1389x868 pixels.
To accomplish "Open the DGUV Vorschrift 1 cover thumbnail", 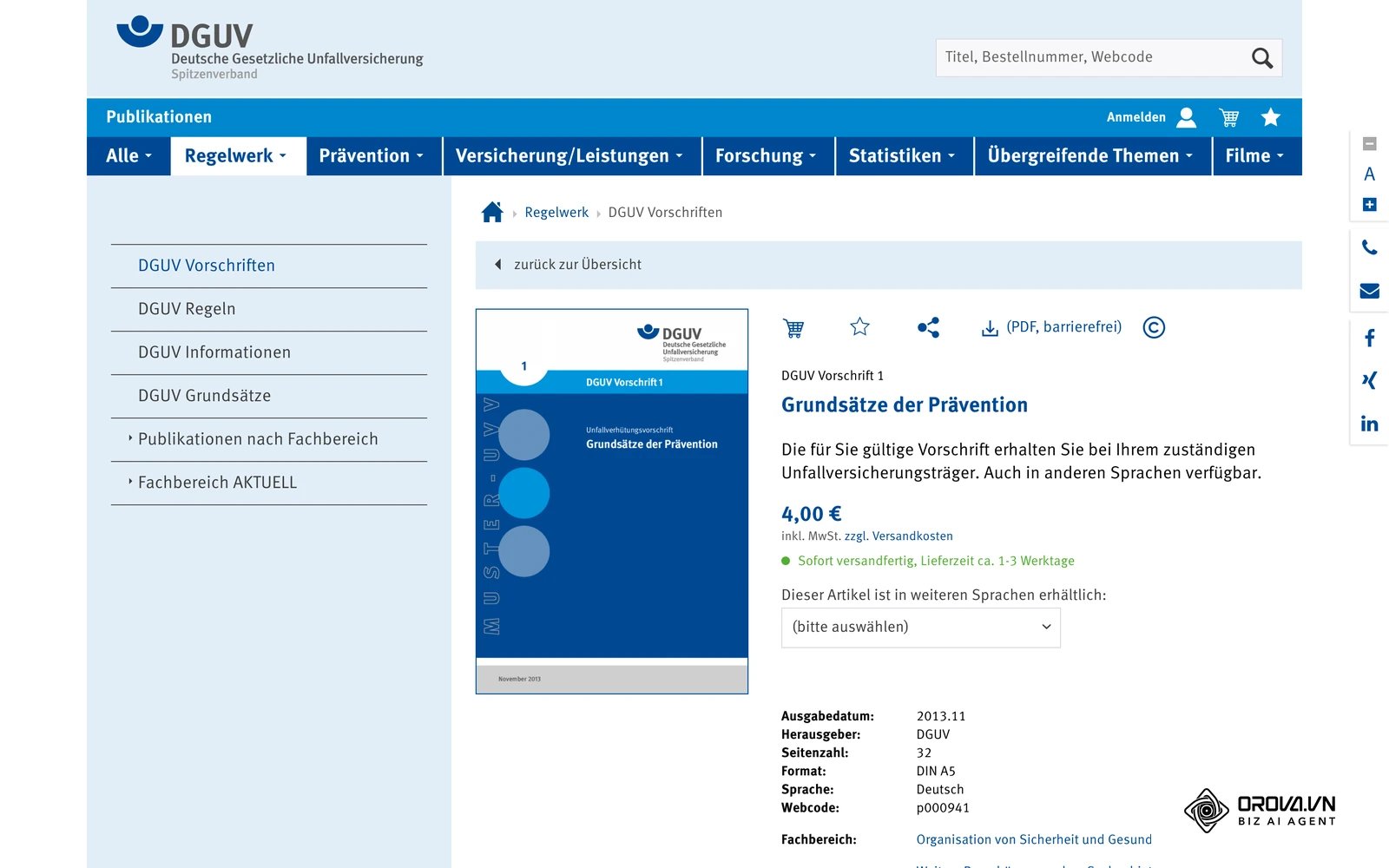I will (612, 502).
